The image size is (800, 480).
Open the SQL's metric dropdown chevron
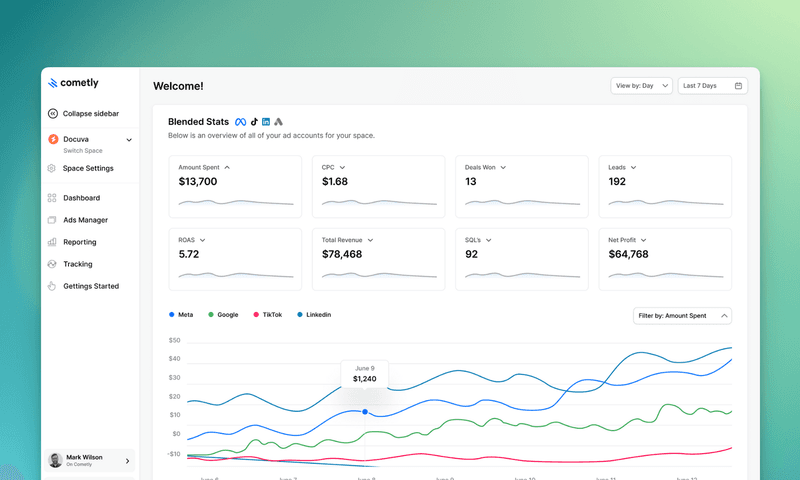pyautogui.click(x=488, y=240)
